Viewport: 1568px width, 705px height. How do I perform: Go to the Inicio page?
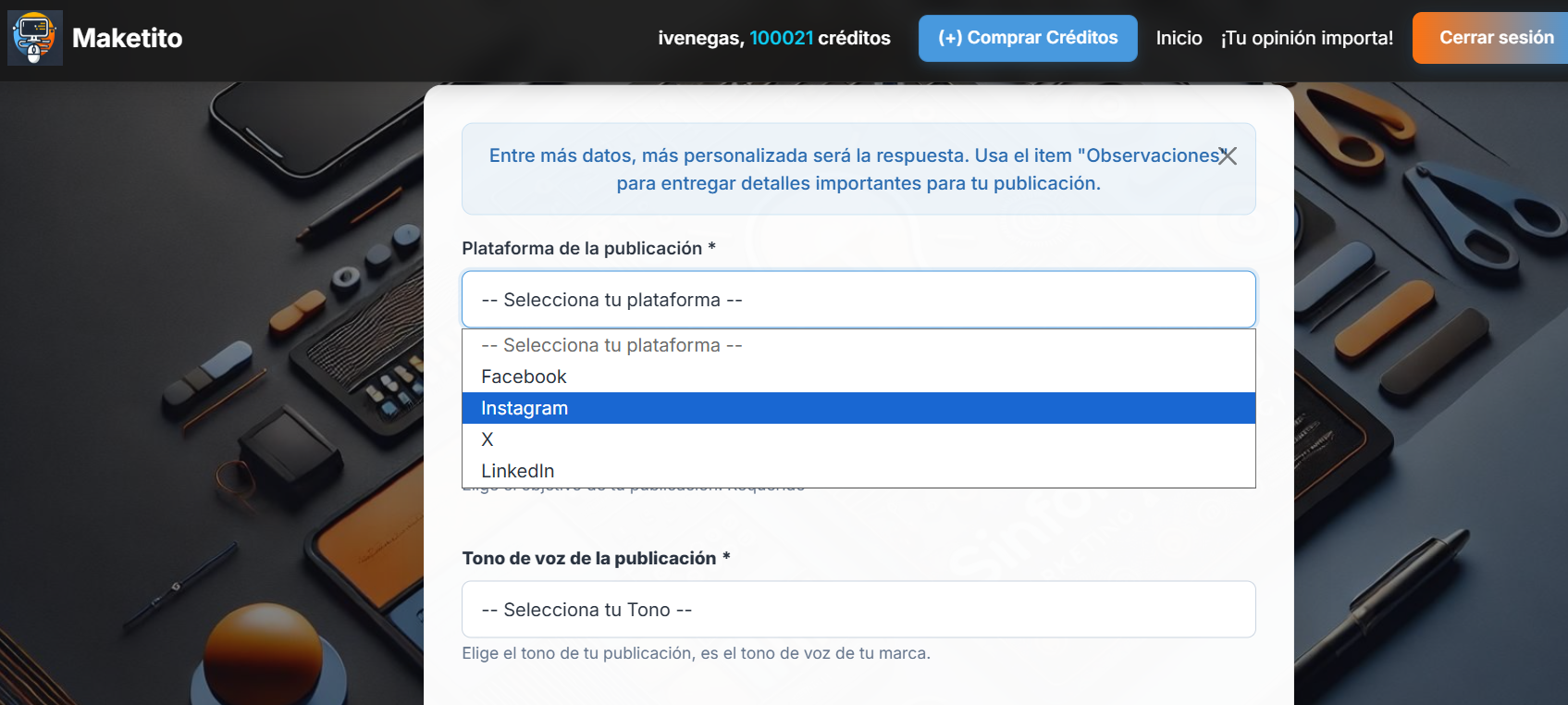pyautogui.click(x=1179, y=38)
